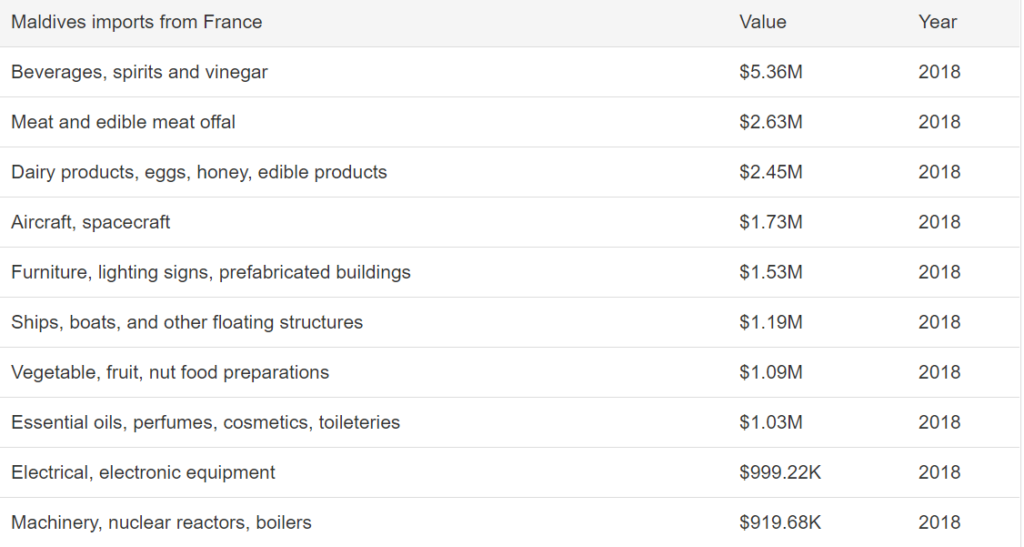Open the 'Beverages, spirits and vinegar' link
Image resolution: width=1024 pixels, height=547 pixels.
click(x=139, y=72)
